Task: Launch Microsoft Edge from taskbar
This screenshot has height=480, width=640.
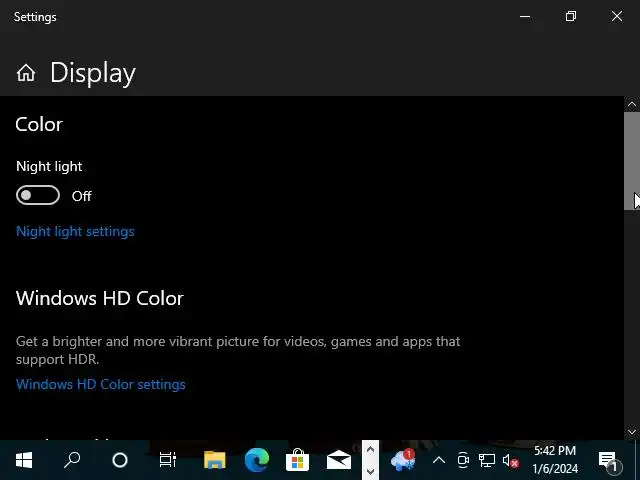Action: [x=257, y=460]
